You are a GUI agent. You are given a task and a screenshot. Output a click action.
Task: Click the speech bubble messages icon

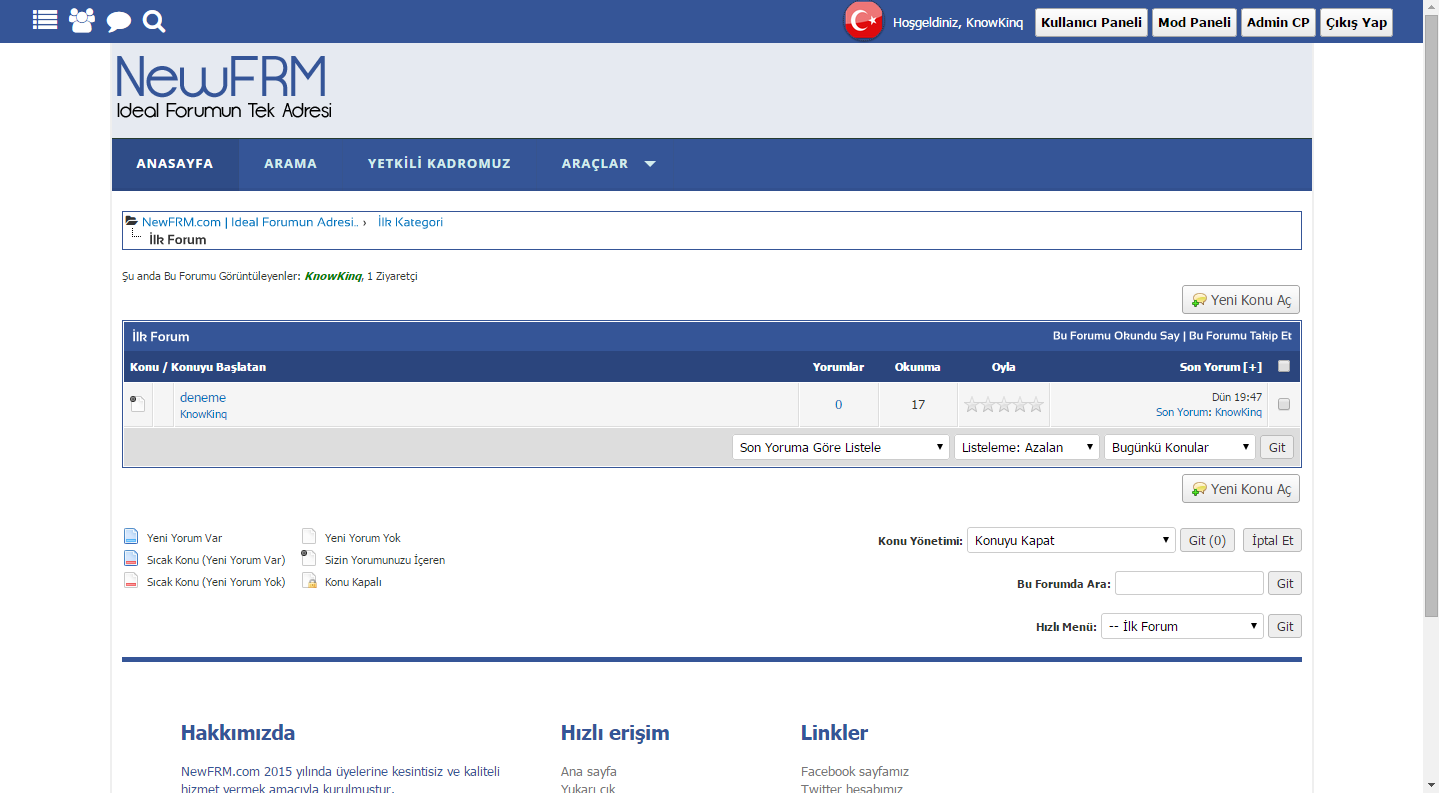point(119,21)
